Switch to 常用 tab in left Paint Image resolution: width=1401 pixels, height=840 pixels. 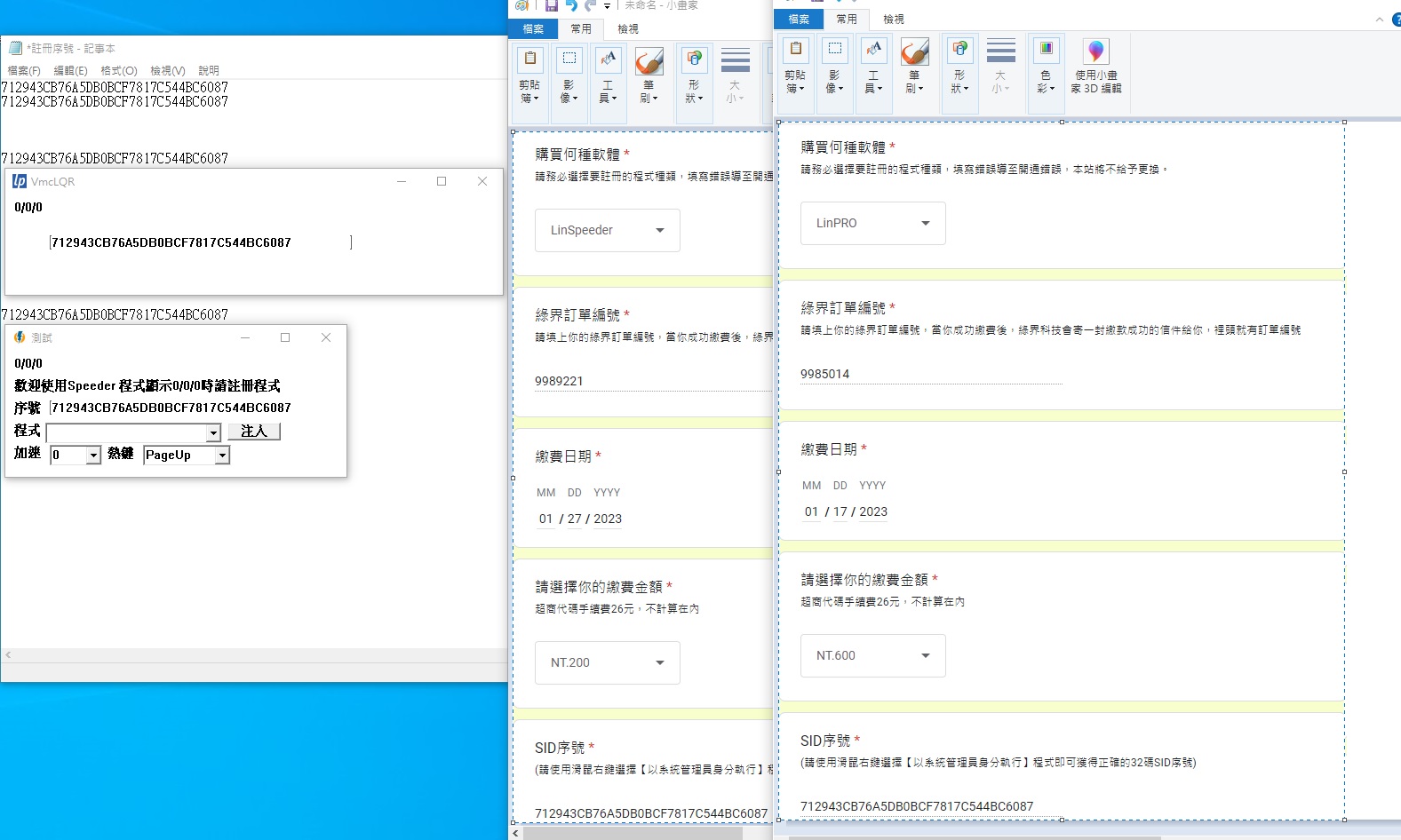[x=581, y=28]
